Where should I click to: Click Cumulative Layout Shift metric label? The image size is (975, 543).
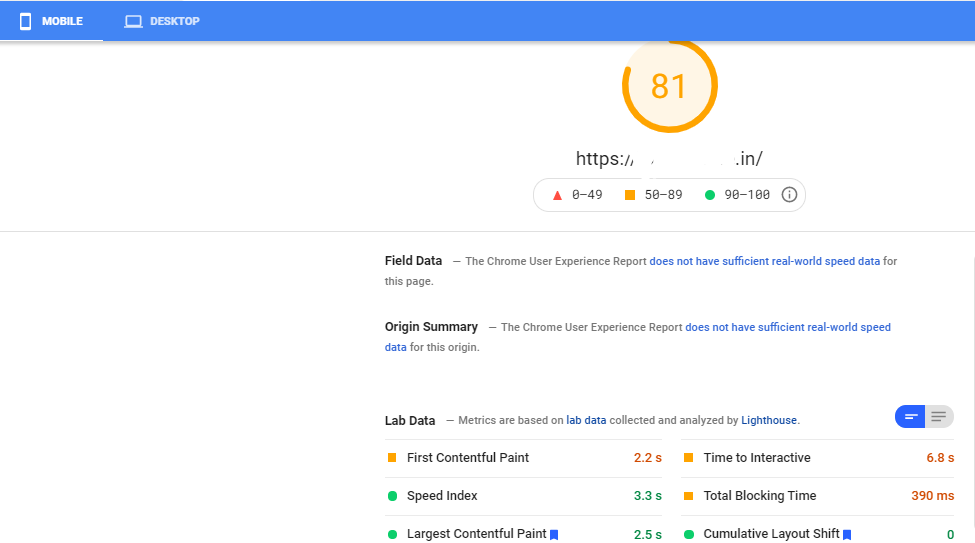(771, 534)
